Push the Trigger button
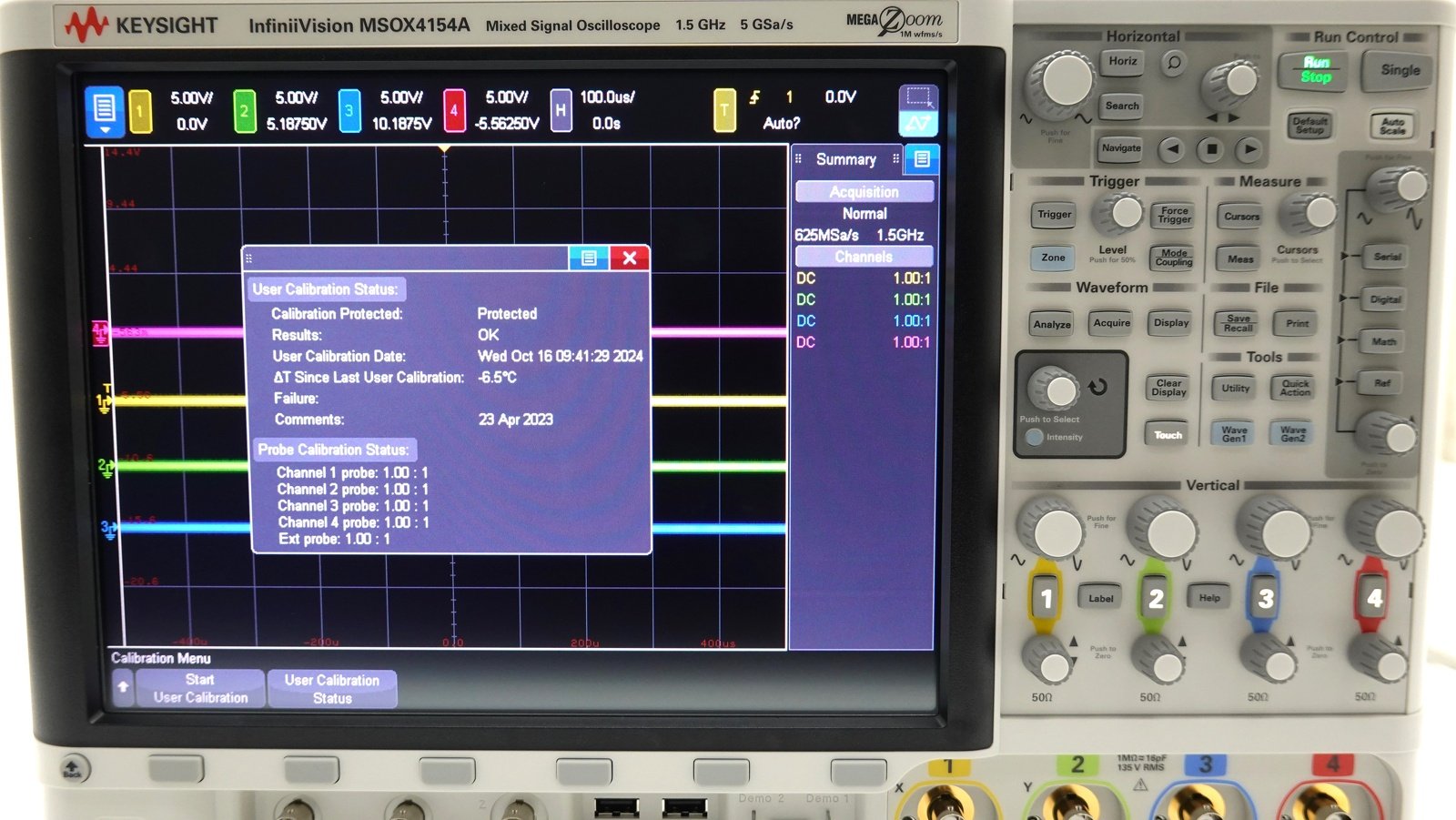 1055,215
